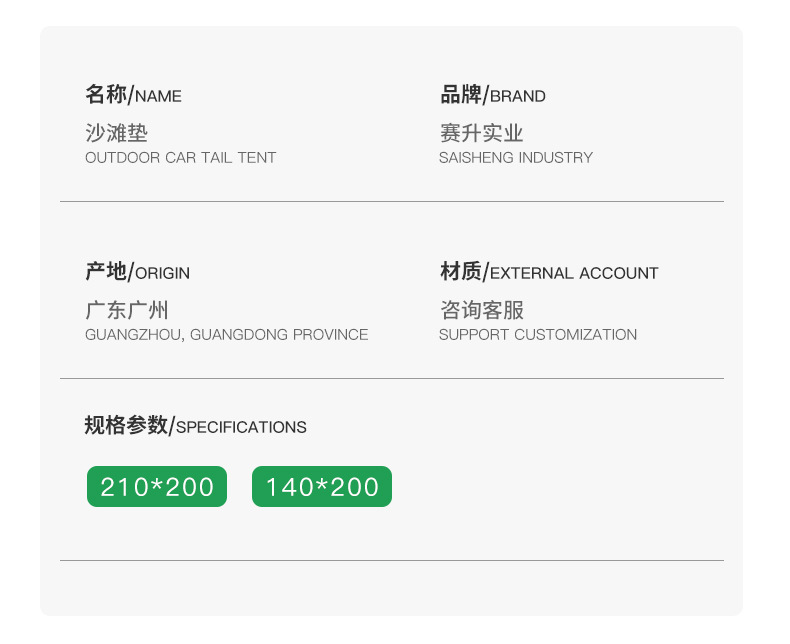Click the 沙滩垫 product name text
Image resolution: width=790 pixels, height=644 pixels.
(116, 133)
